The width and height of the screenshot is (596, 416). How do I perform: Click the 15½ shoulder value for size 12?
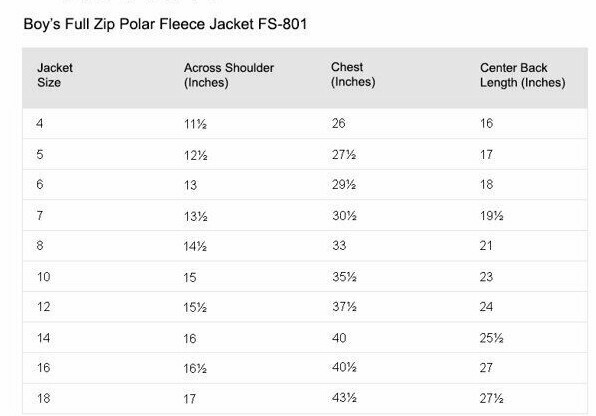pyautogui.click(x=195, y=307)
